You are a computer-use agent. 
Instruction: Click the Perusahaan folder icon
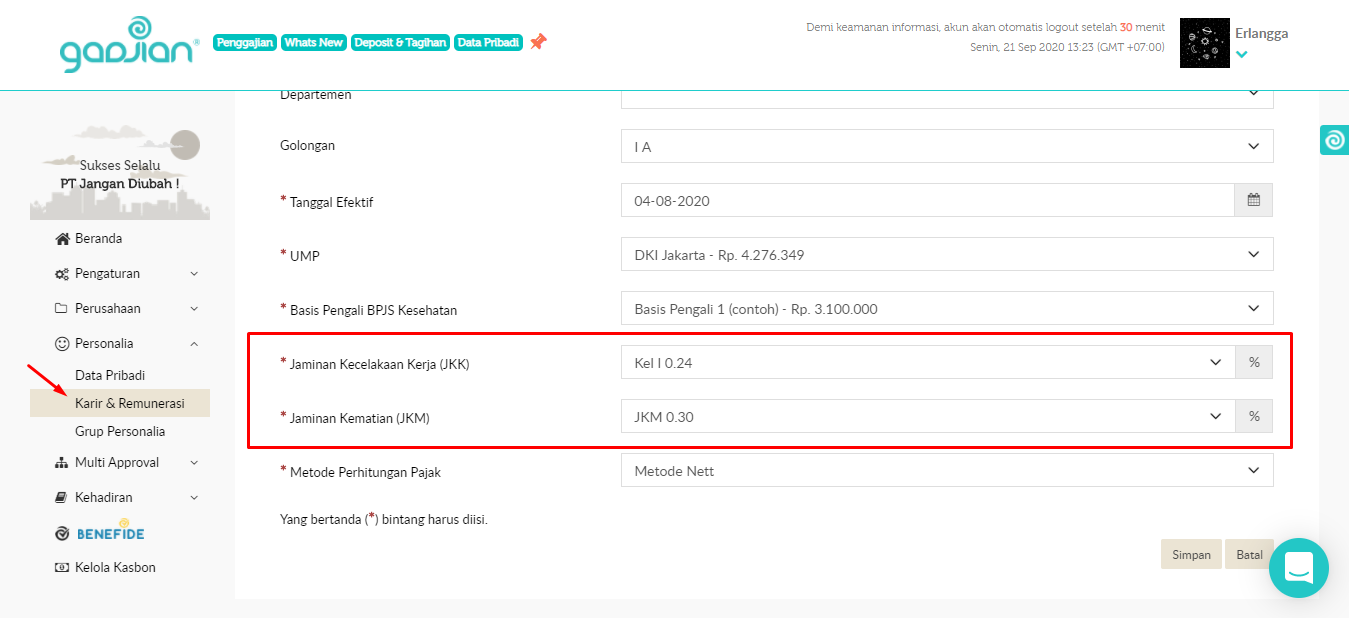(x=62, y=309)
